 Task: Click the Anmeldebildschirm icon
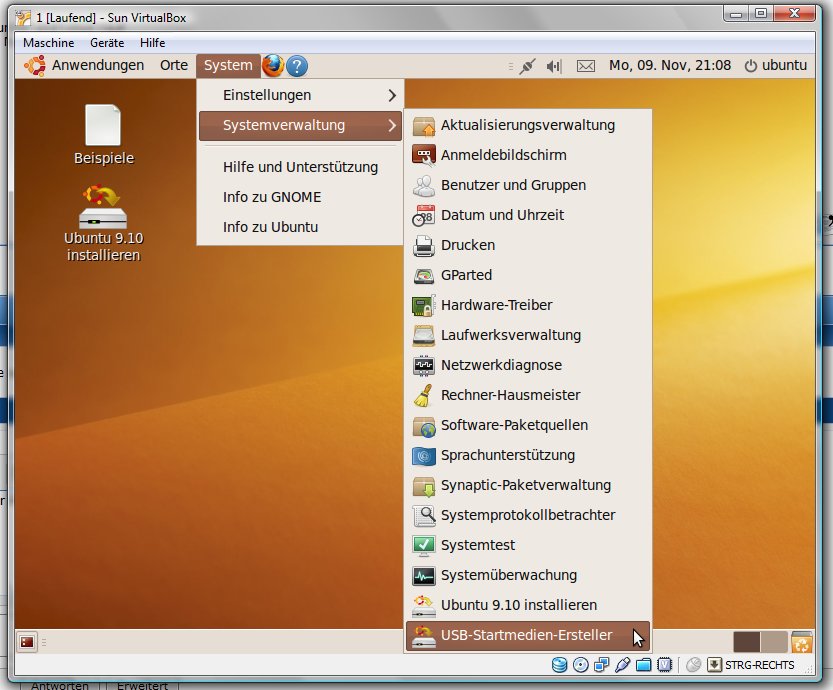tap(423, 155)
